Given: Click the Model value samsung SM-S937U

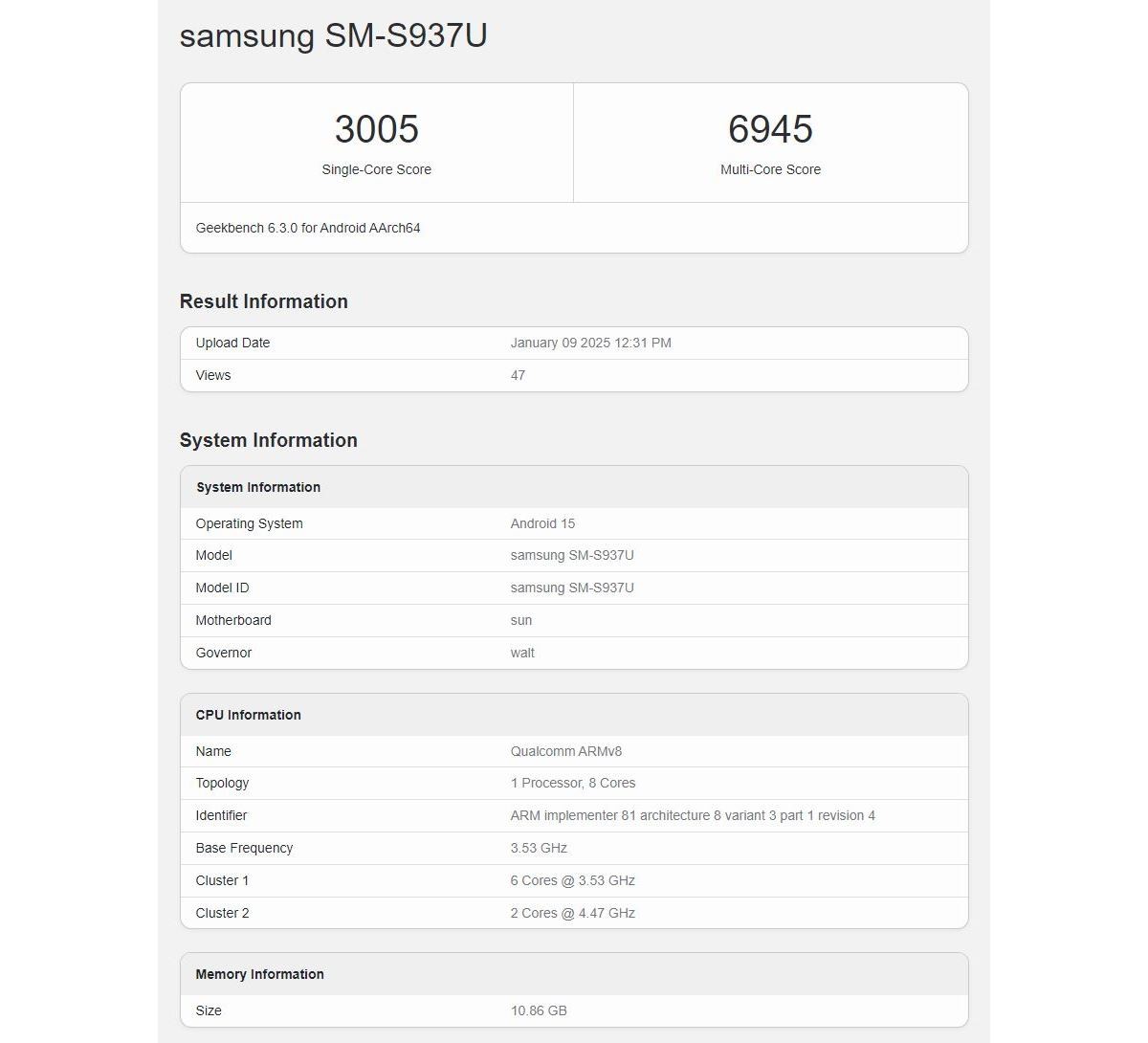Looking at the screenshot, I should tap(571, 555).
